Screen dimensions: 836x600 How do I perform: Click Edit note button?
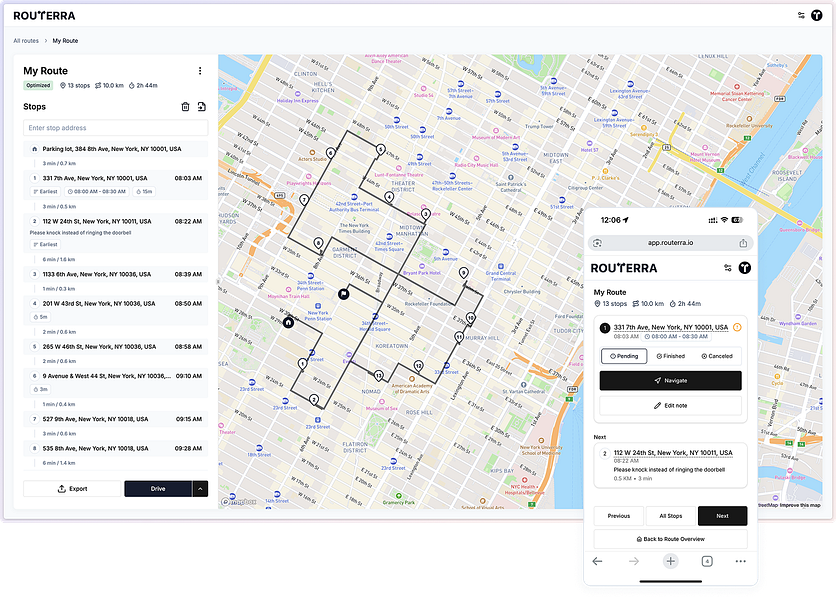click(x=671, y=406)
